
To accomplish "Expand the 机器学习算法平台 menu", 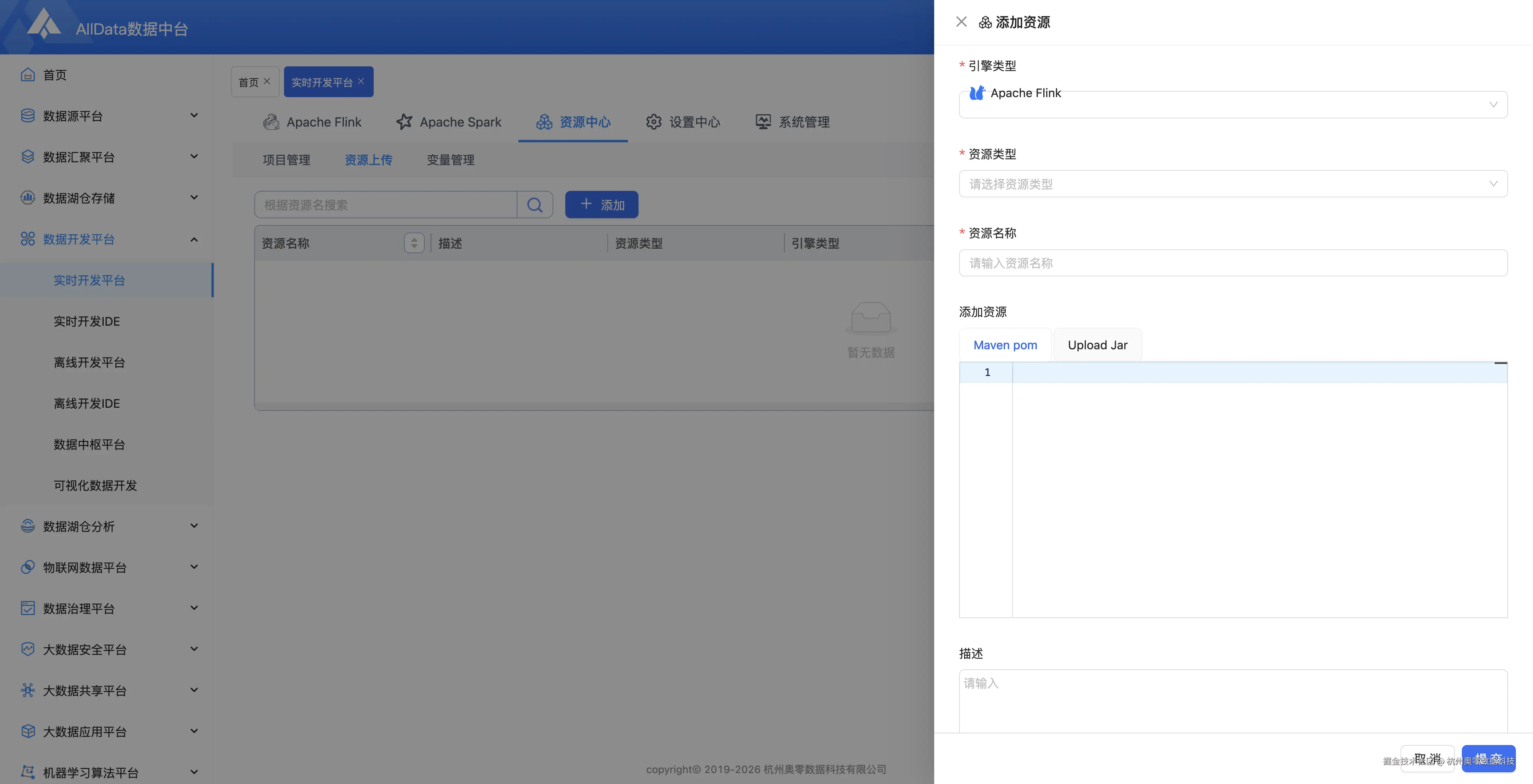I will pyautogui.click(x=194, y=772).
